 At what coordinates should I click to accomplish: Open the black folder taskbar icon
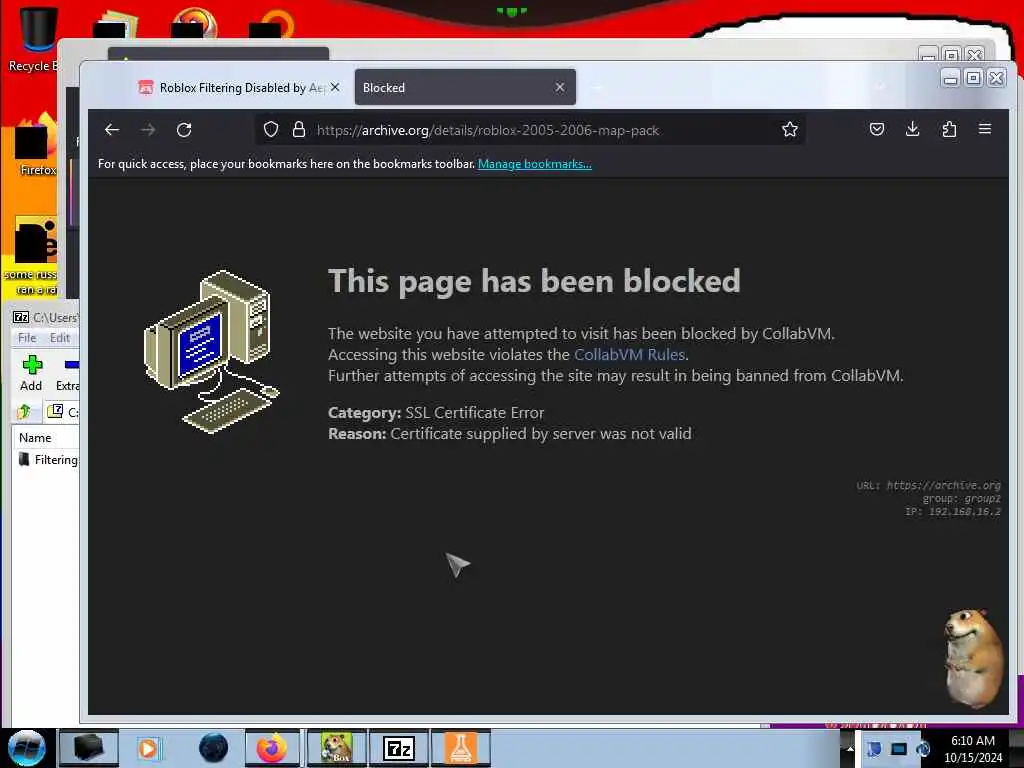(x=89, y=748)
